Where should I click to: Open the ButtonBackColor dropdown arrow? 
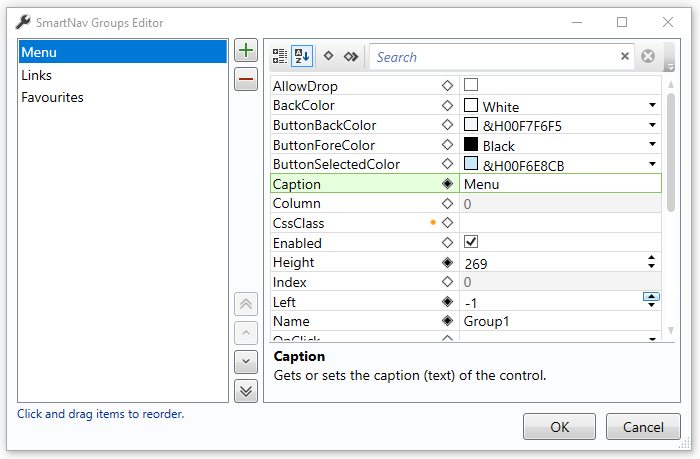pyautogui.click(x=652, y=125)
